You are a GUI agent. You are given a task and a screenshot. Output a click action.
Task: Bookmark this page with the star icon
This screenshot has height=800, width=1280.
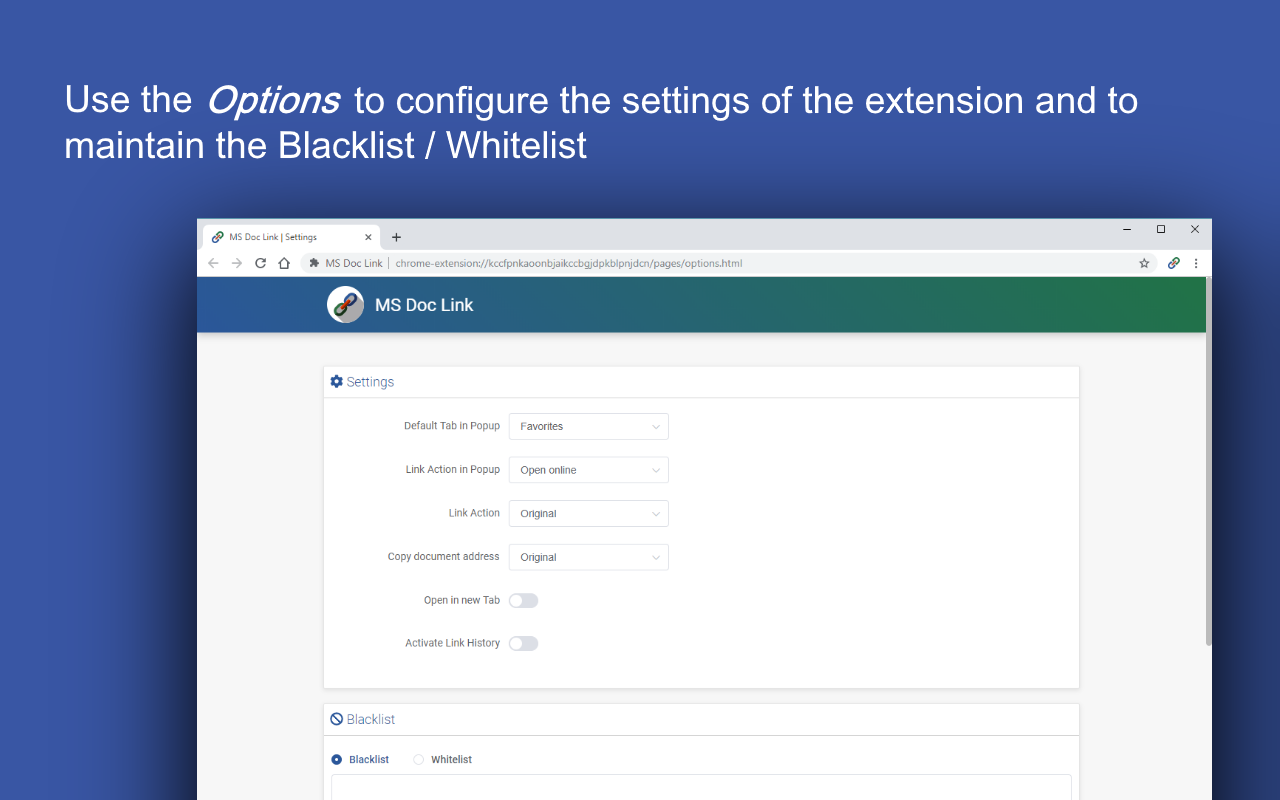click(1144, 263)
